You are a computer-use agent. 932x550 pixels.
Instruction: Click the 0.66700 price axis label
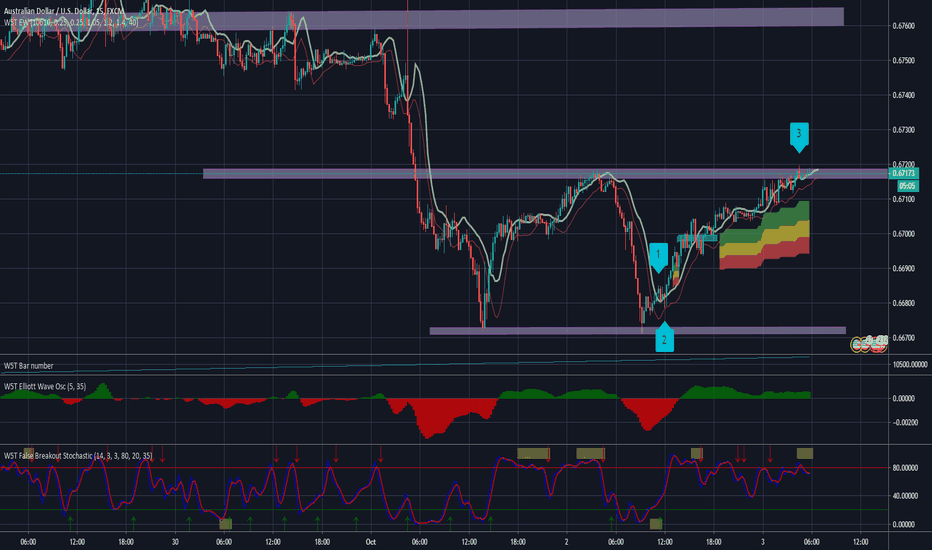(x=903, y=338)
